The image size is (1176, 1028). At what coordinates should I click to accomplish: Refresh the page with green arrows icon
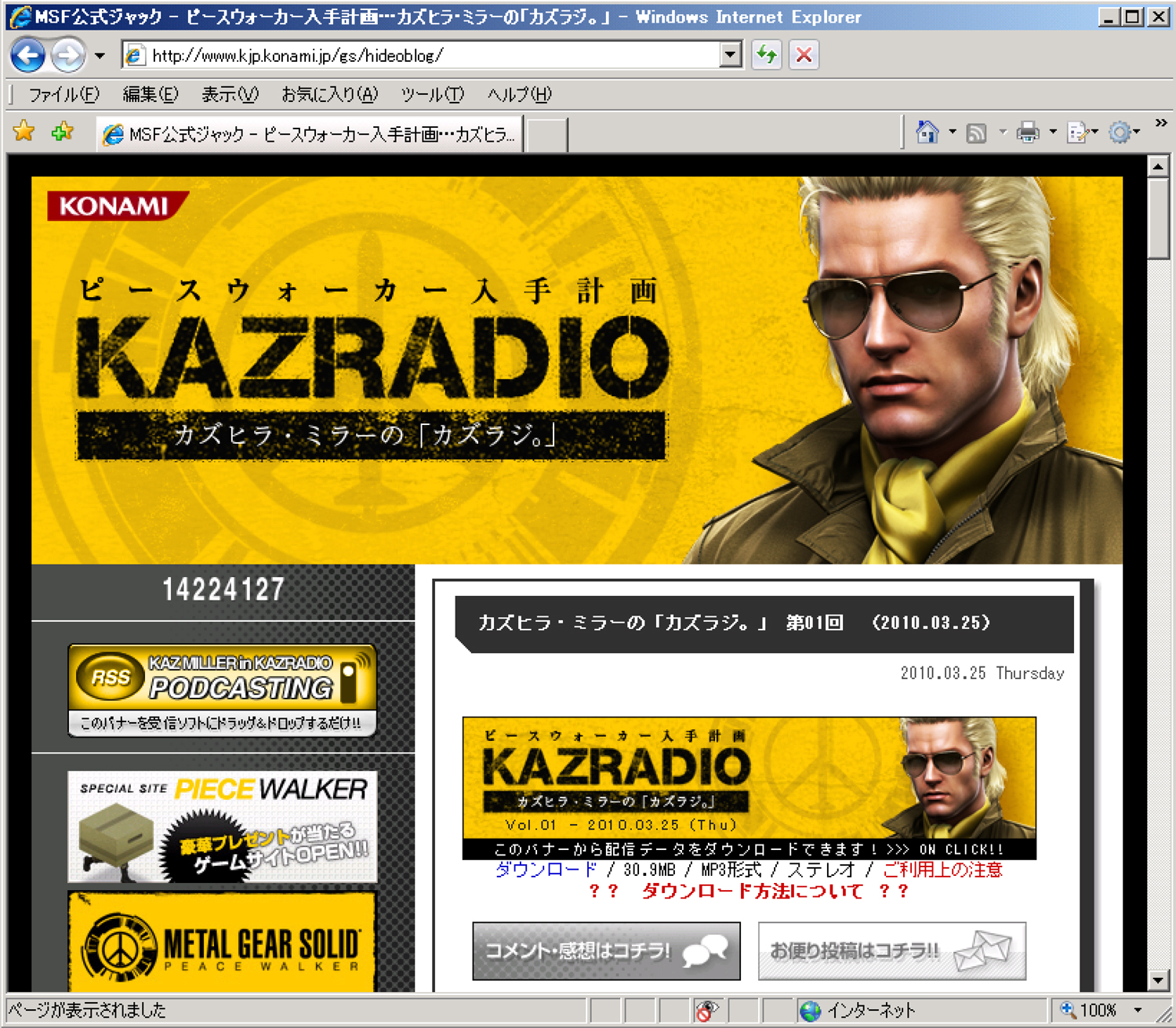pos(767,55)
